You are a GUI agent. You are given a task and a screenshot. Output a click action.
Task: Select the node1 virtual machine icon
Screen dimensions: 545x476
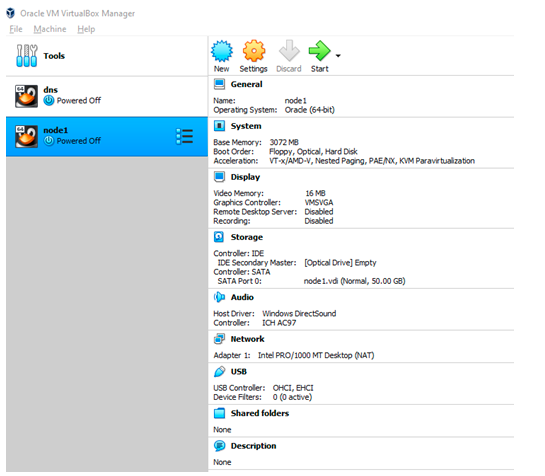coord(26,136)
